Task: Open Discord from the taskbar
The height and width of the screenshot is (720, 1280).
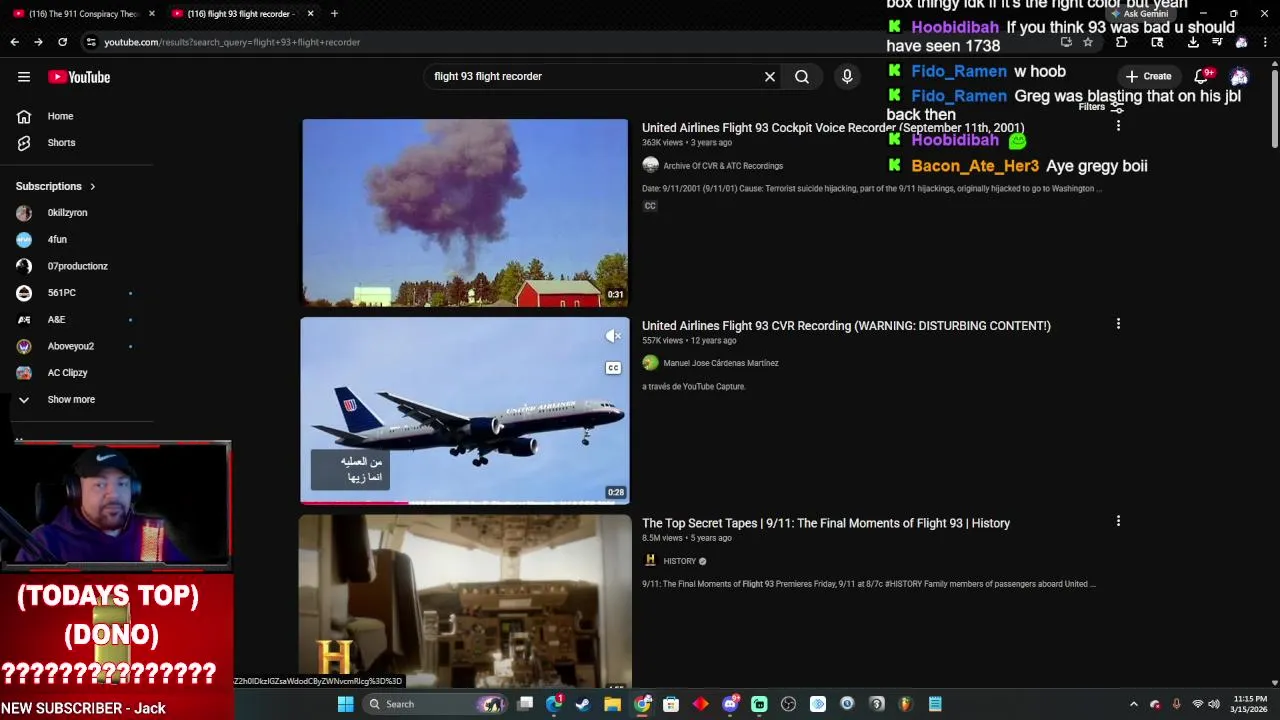Action: click(x=730, y=704)
